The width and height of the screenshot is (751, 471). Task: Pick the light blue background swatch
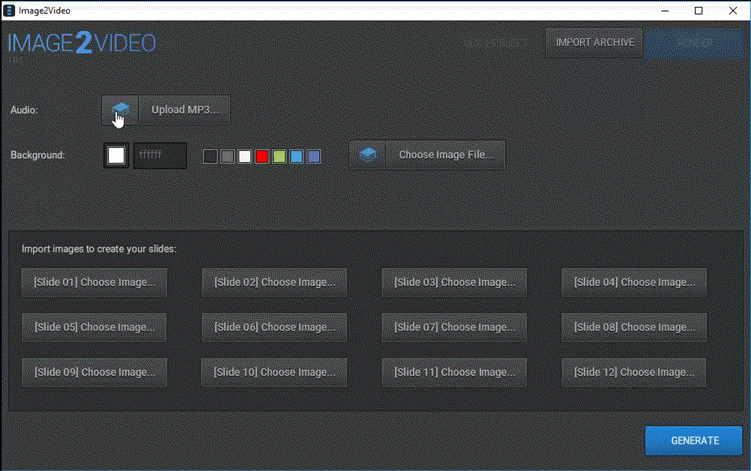296,156
